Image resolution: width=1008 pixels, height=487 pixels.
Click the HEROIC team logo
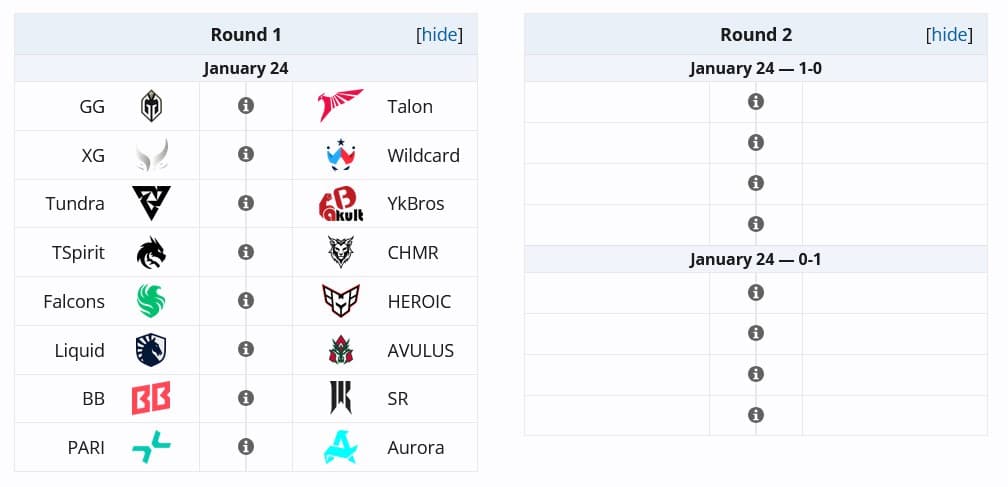[x=341, y=301]
